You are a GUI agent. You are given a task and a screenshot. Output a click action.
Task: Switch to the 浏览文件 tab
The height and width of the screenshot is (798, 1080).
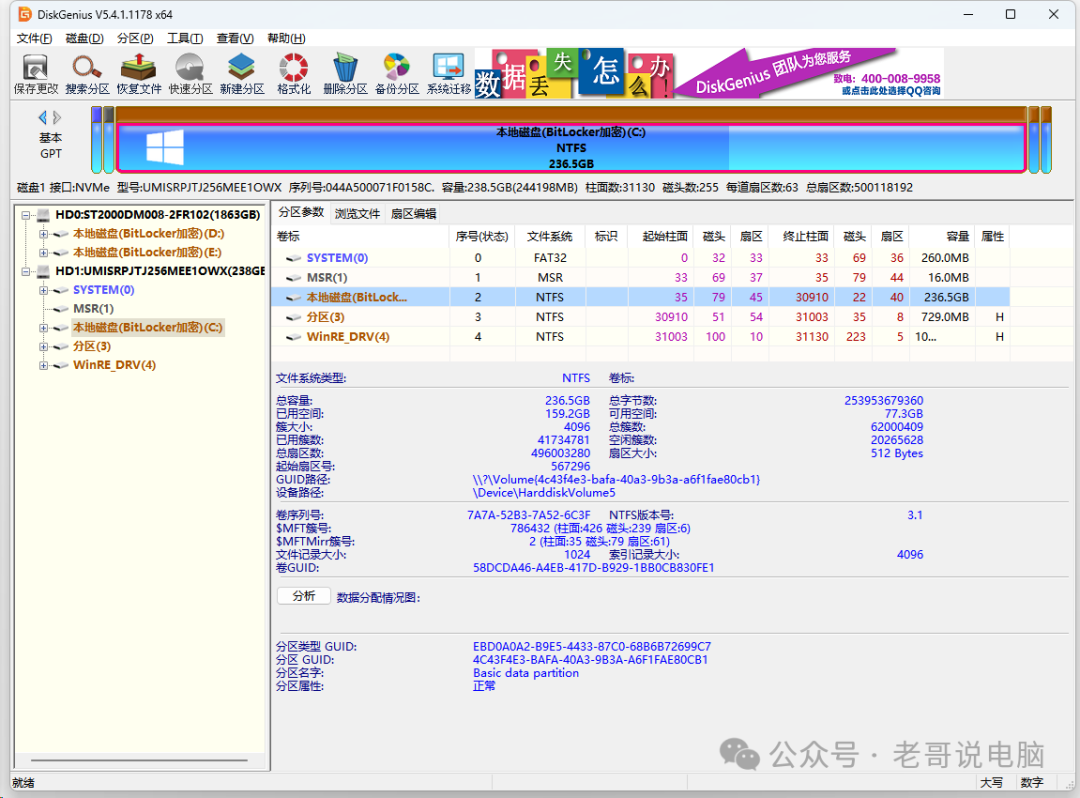357,214
